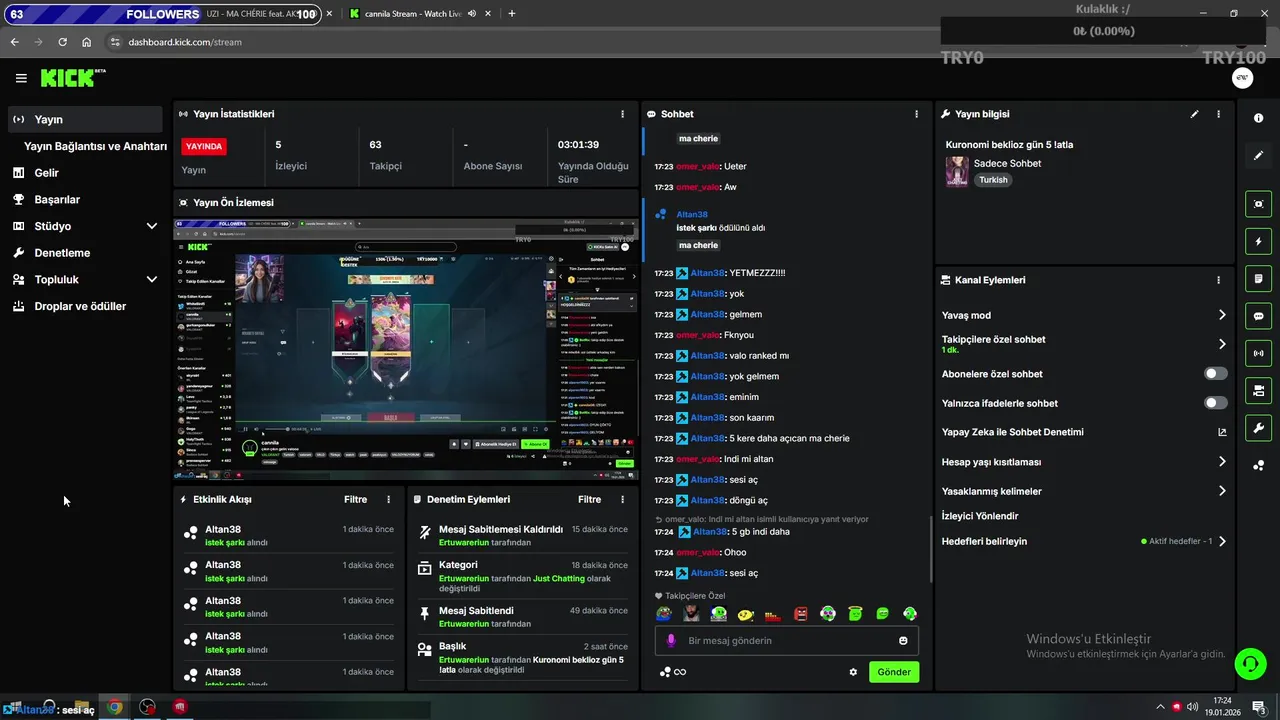Open the Etkinlik Akışı three-dot menu
Image resolution: width=1280 pixels, height=720 pixels.
tap(389, 499)
